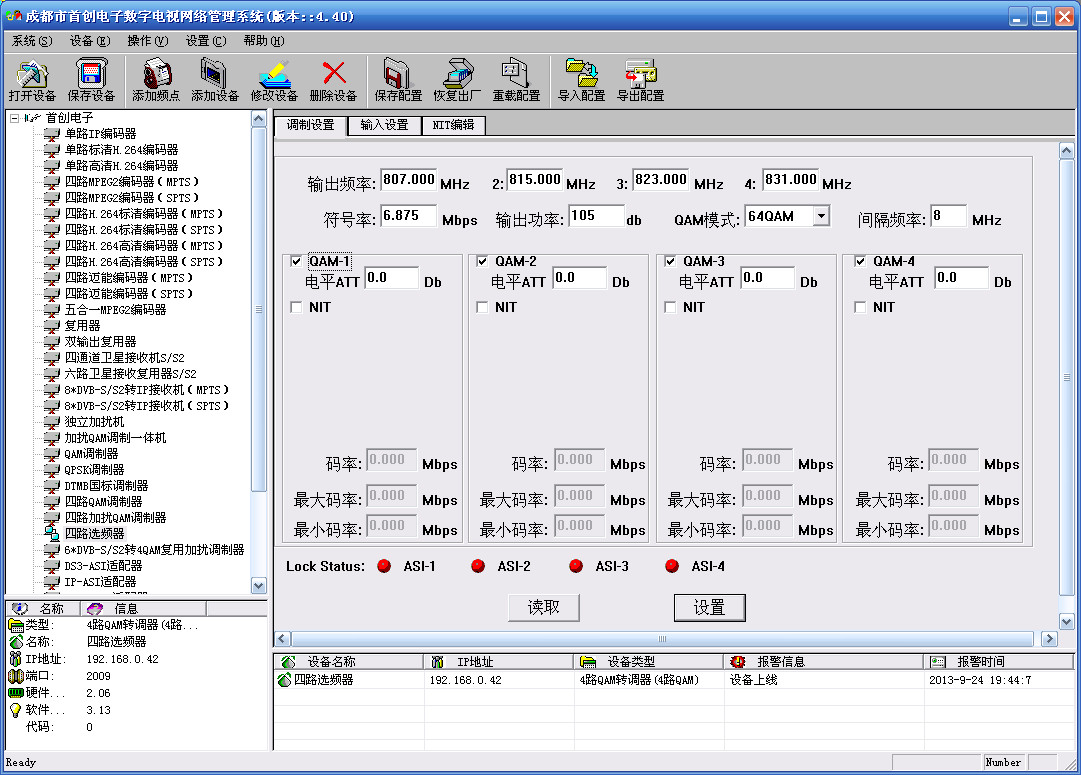
Task: Click the 报警信息 column header icon
Action: point(738,662)
